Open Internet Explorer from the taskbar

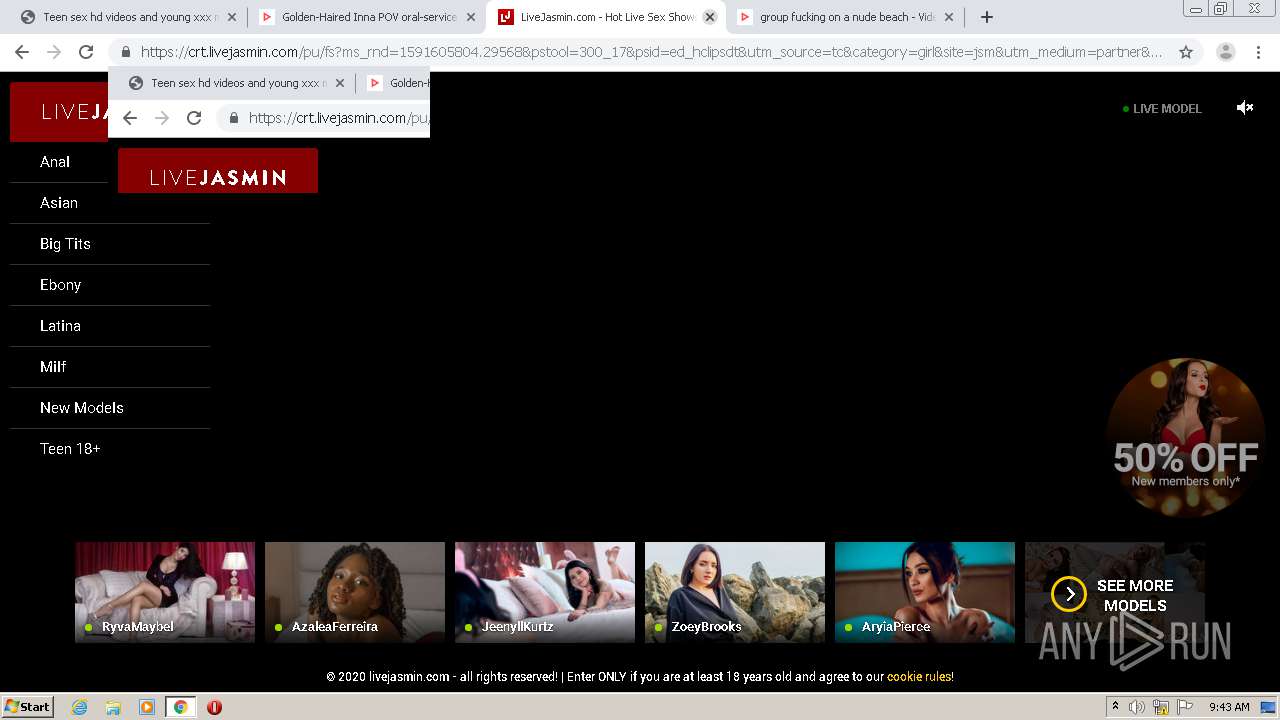point(80,707)
